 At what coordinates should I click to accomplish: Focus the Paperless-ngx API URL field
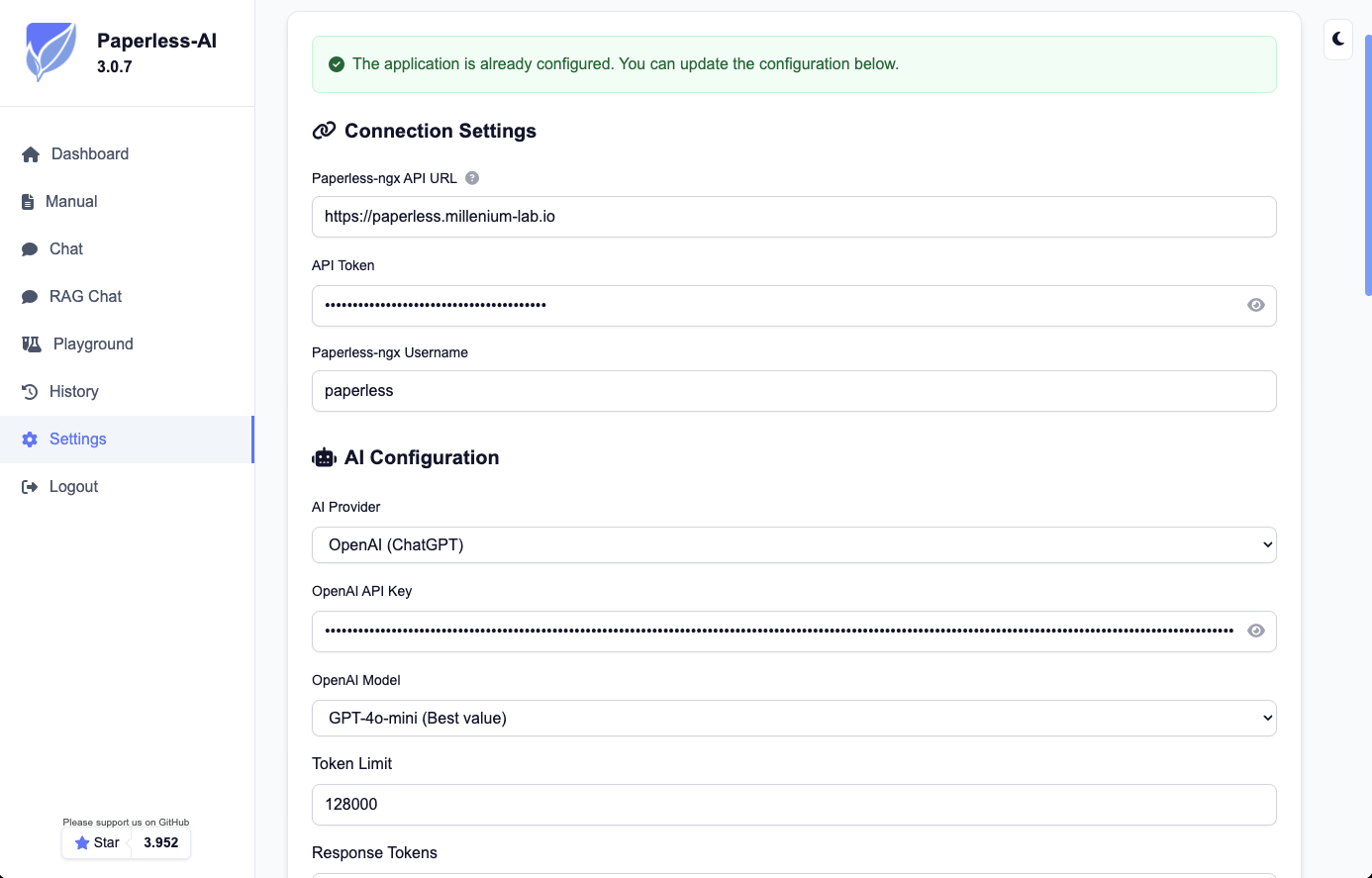(x=794, y=217)
